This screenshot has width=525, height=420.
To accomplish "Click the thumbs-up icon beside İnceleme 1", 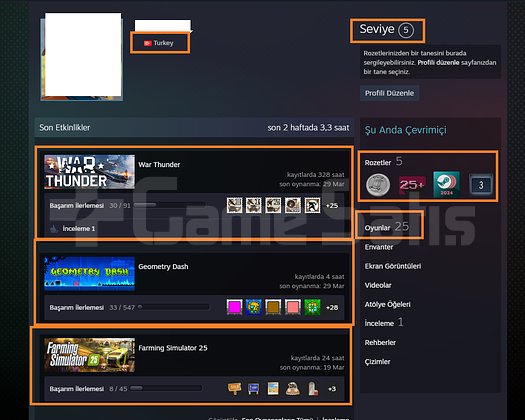I will point(54,229).
